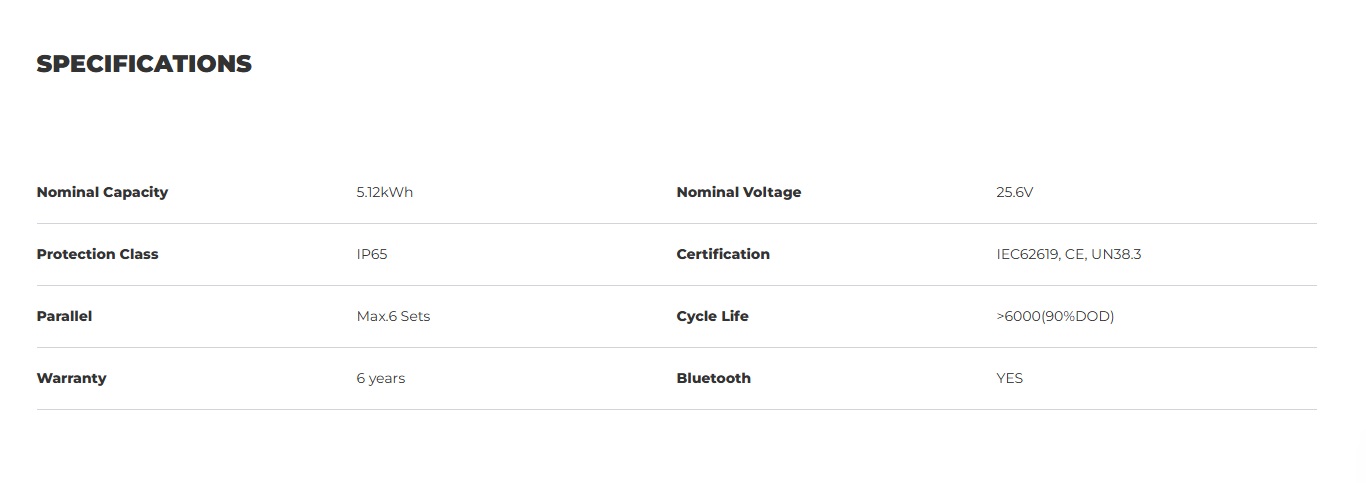This screenshot has width=1366, height=483.
Task: Click the IEC62619, CE, UN38.3 text
Action: click(1069, 254)
